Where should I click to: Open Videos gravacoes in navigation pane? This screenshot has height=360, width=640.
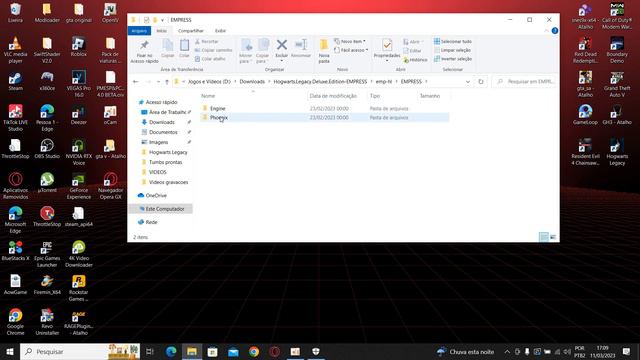pos(168,182)
